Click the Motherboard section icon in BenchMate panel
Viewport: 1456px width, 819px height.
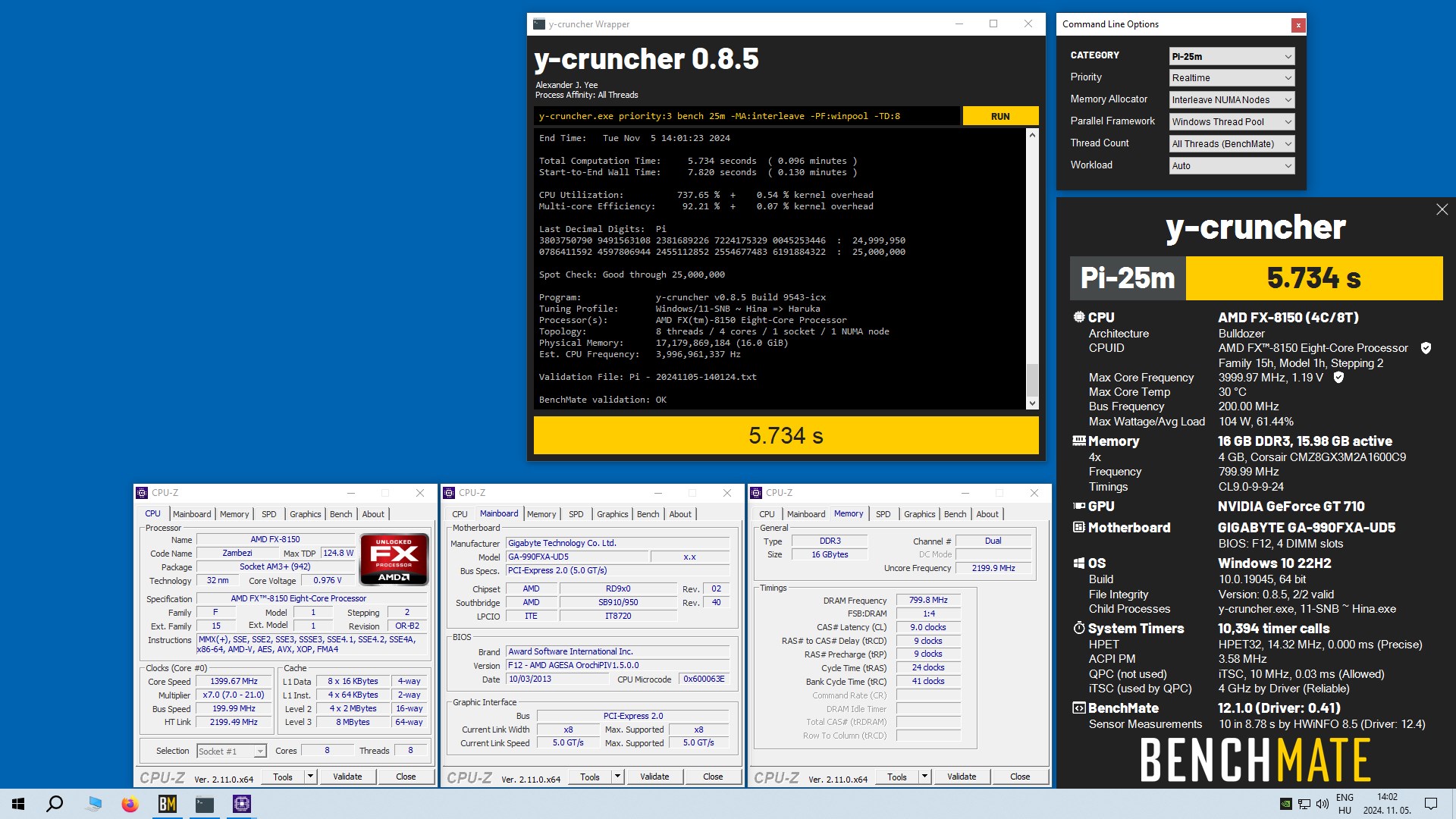tap(1079, 527)
